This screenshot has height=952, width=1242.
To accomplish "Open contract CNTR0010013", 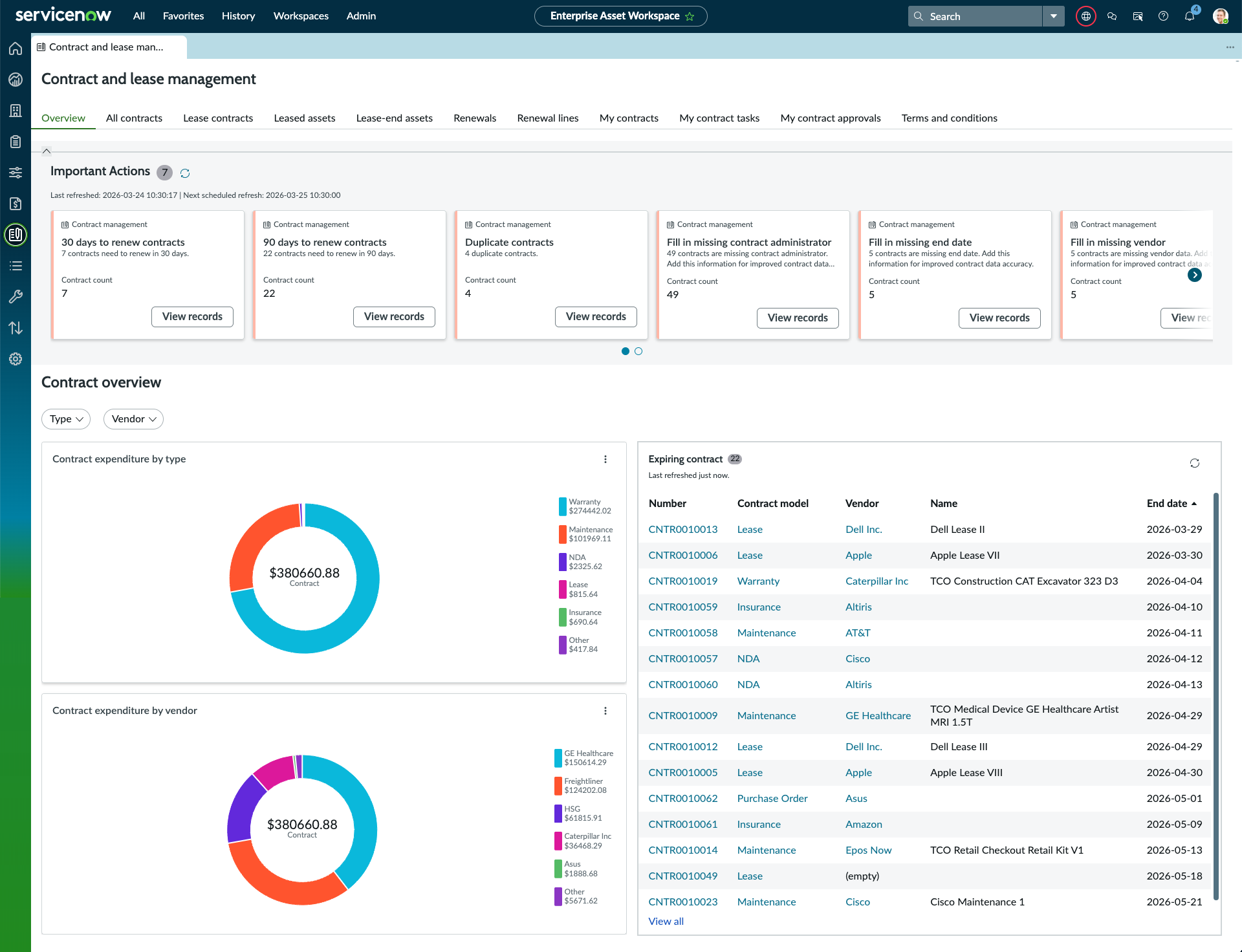I will [x=683, y=529].
